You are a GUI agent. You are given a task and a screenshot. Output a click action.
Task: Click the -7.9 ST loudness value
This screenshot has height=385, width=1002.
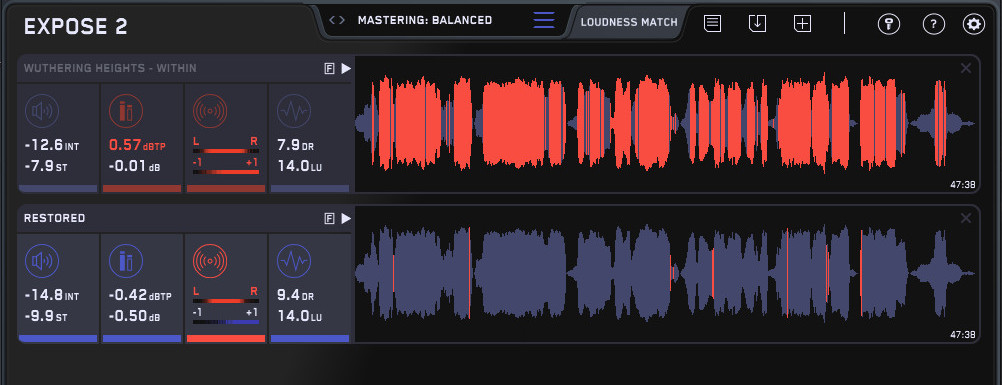click(46, 167)
